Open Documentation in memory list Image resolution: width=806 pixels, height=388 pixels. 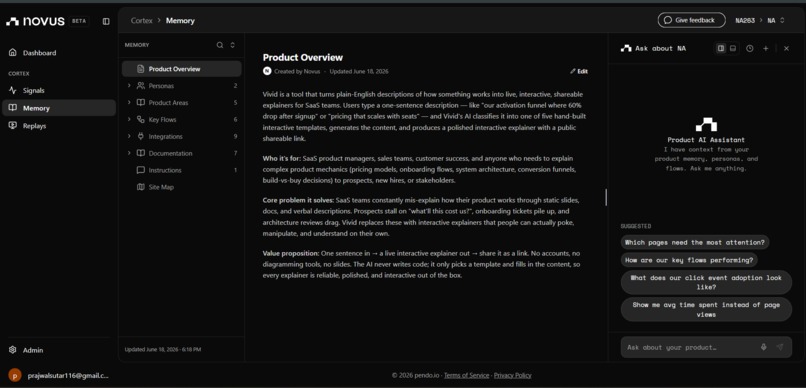[x=181, y=153]
